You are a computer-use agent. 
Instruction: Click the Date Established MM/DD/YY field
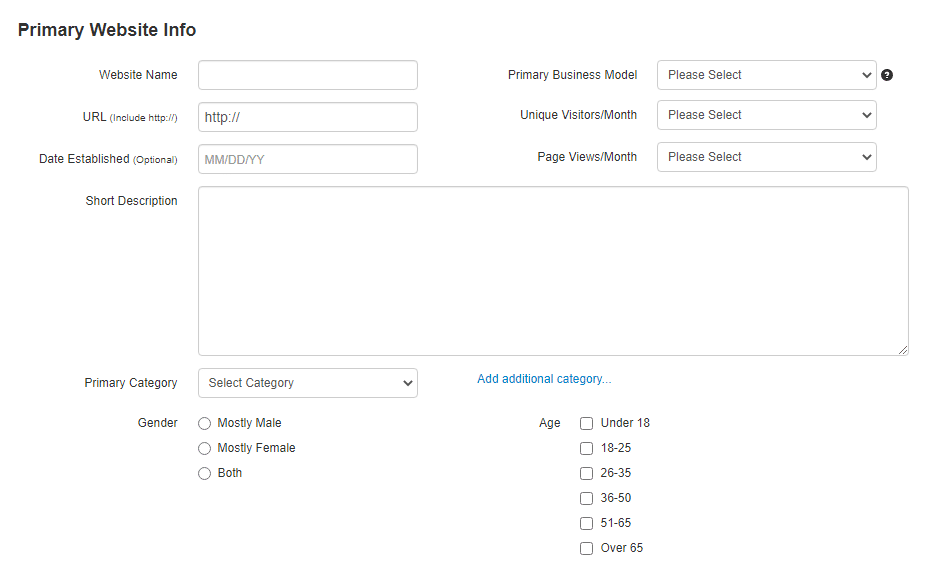[x=308, y=159]
